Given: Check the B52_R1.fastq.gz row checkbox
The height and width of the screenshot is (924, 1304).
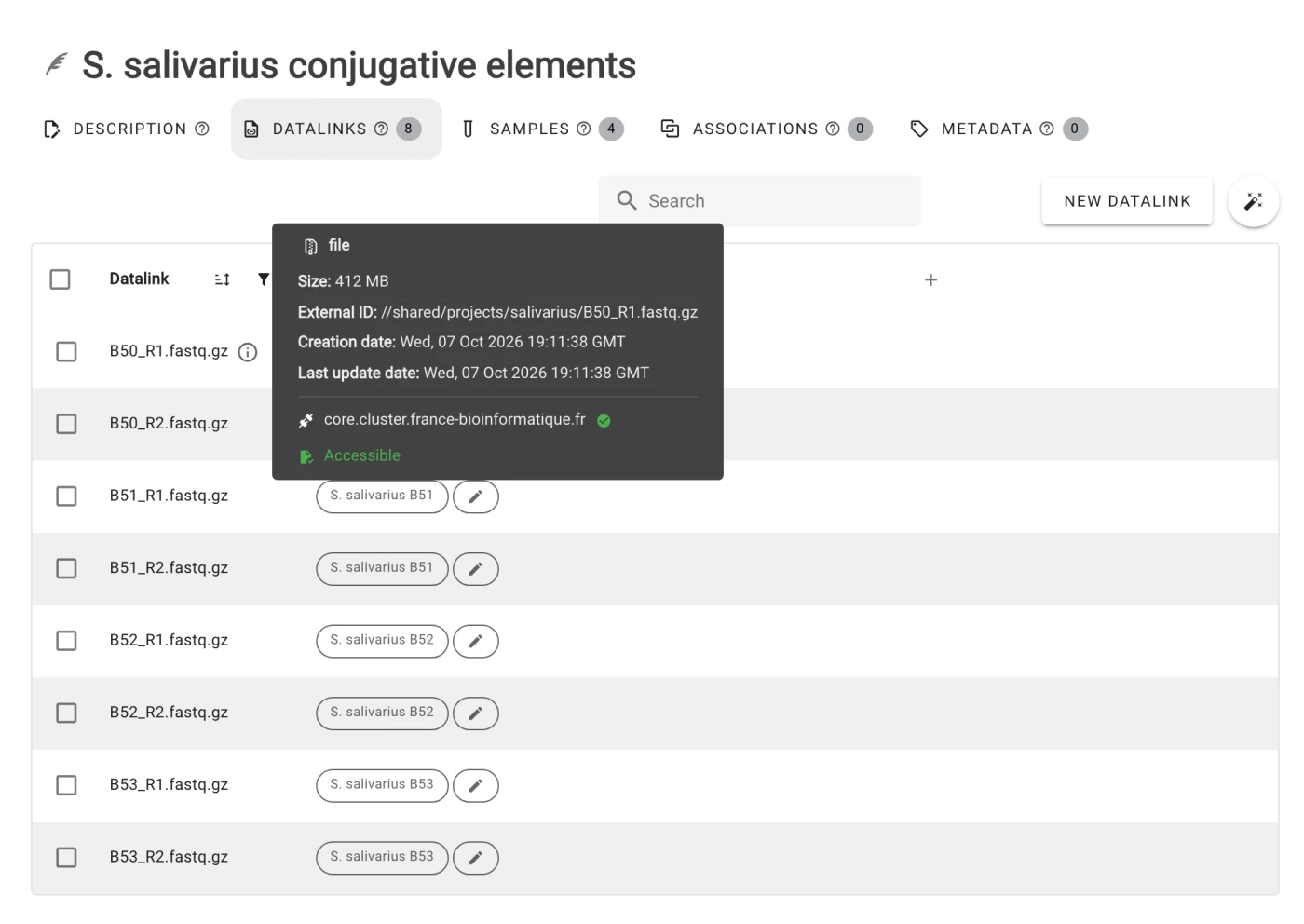Looking at the screenshot, I should (66, 641).
